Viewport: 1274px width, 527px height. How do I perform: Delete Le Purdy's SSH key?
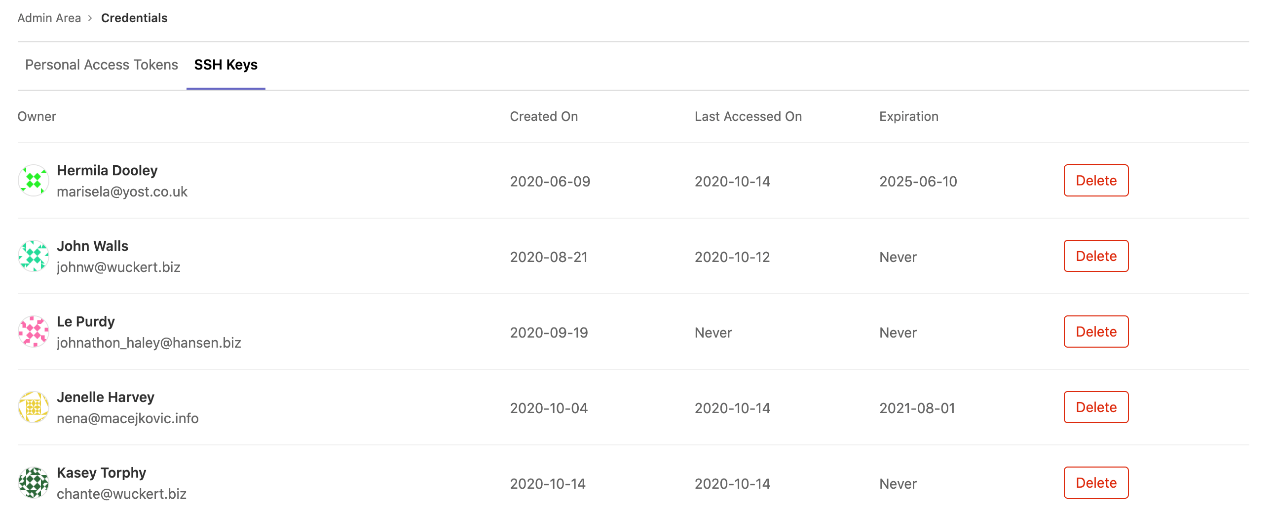[x=1096, y=332]
